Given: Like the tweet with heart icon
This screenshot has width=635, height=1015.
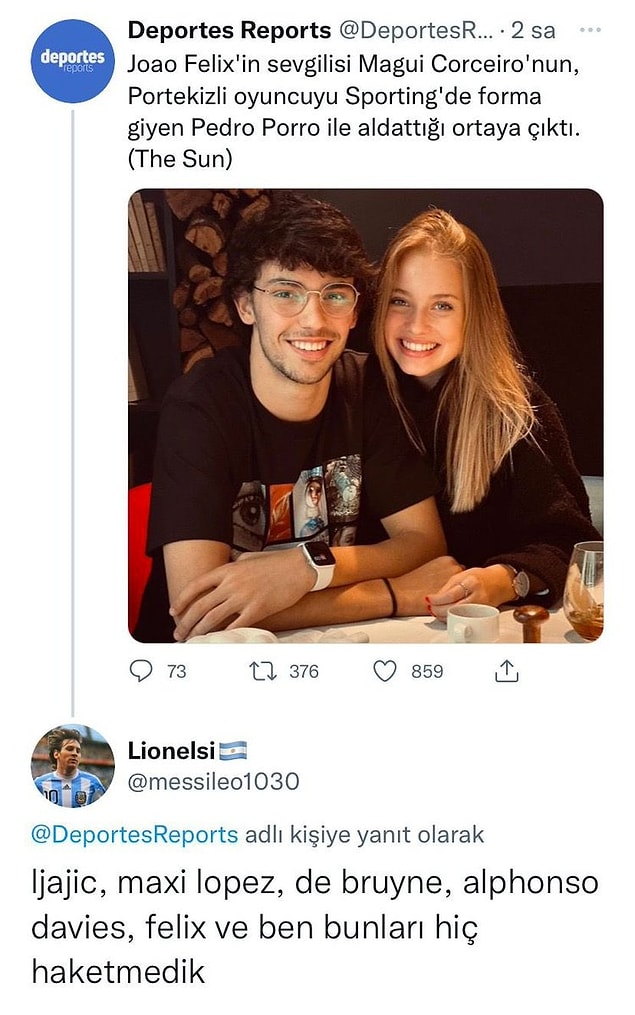Looking at the screenshot, I should pyautogui.click(x=384, y=671).
